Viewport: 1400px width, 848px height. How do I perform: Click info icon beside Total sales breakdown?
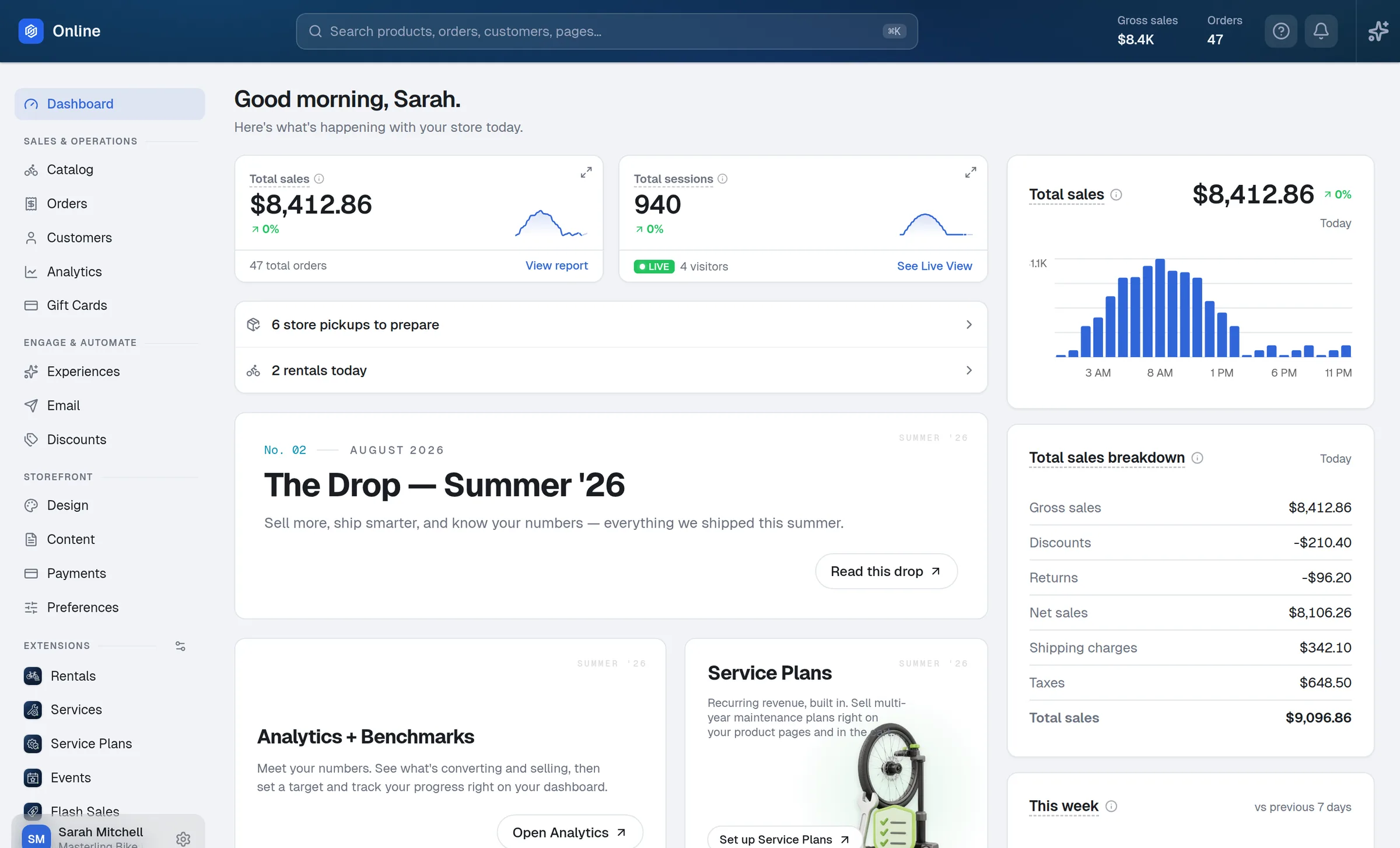[x=1198, y=458]
